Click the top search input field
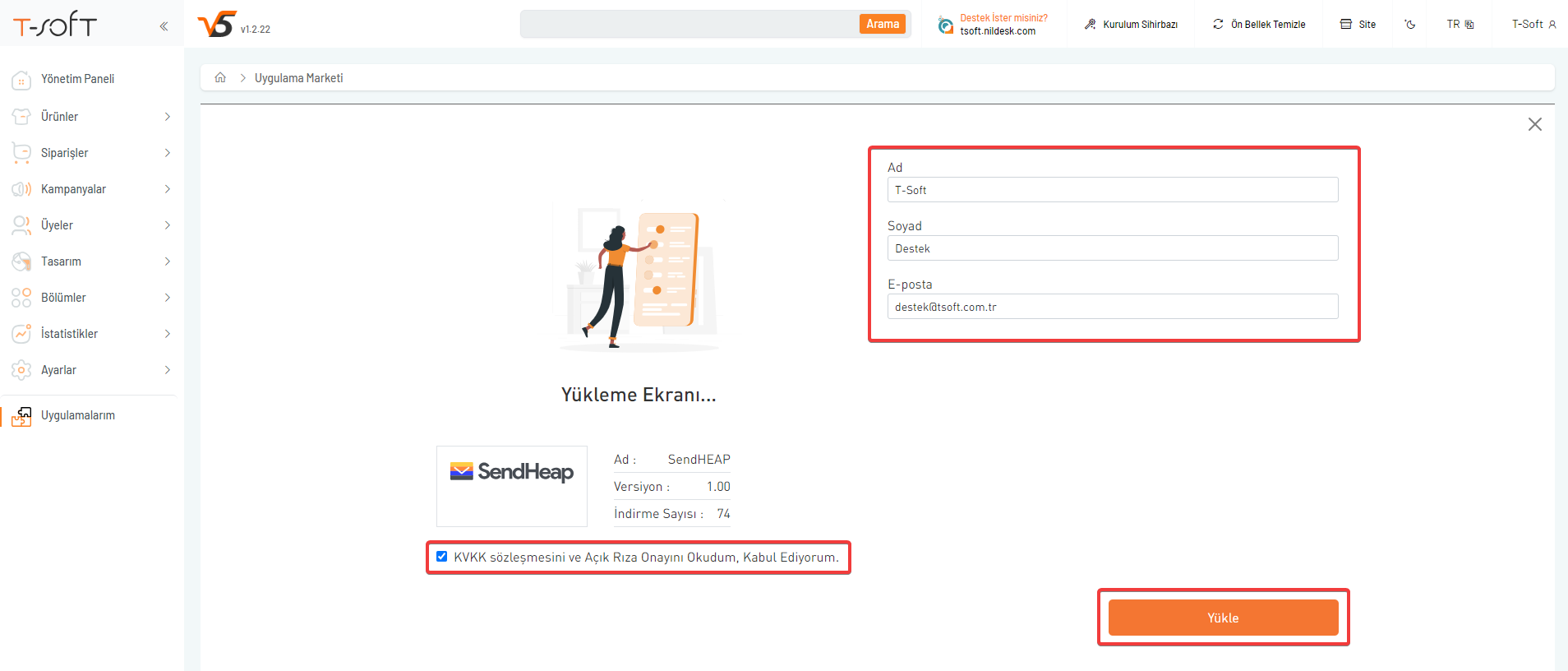The width and height of the screenshot is (1568, 671). (689, 24)
